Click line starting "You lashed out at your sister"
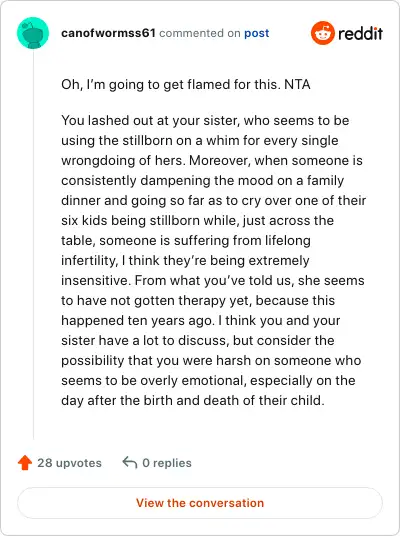This screenshot has height=536, width=400. (205, 120)
